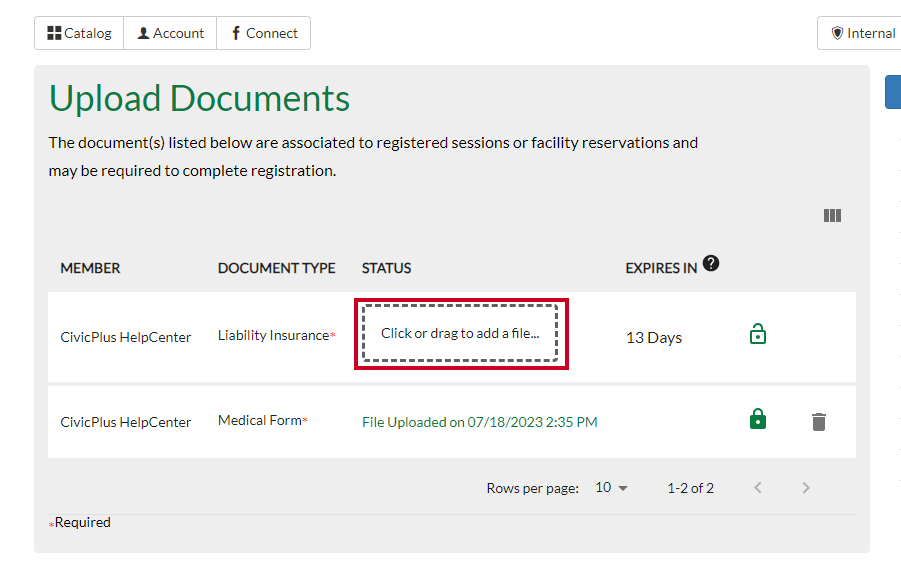Click the MEMBER column header
The width and height of the screenshot is (901, 564).
click(90, 268)
